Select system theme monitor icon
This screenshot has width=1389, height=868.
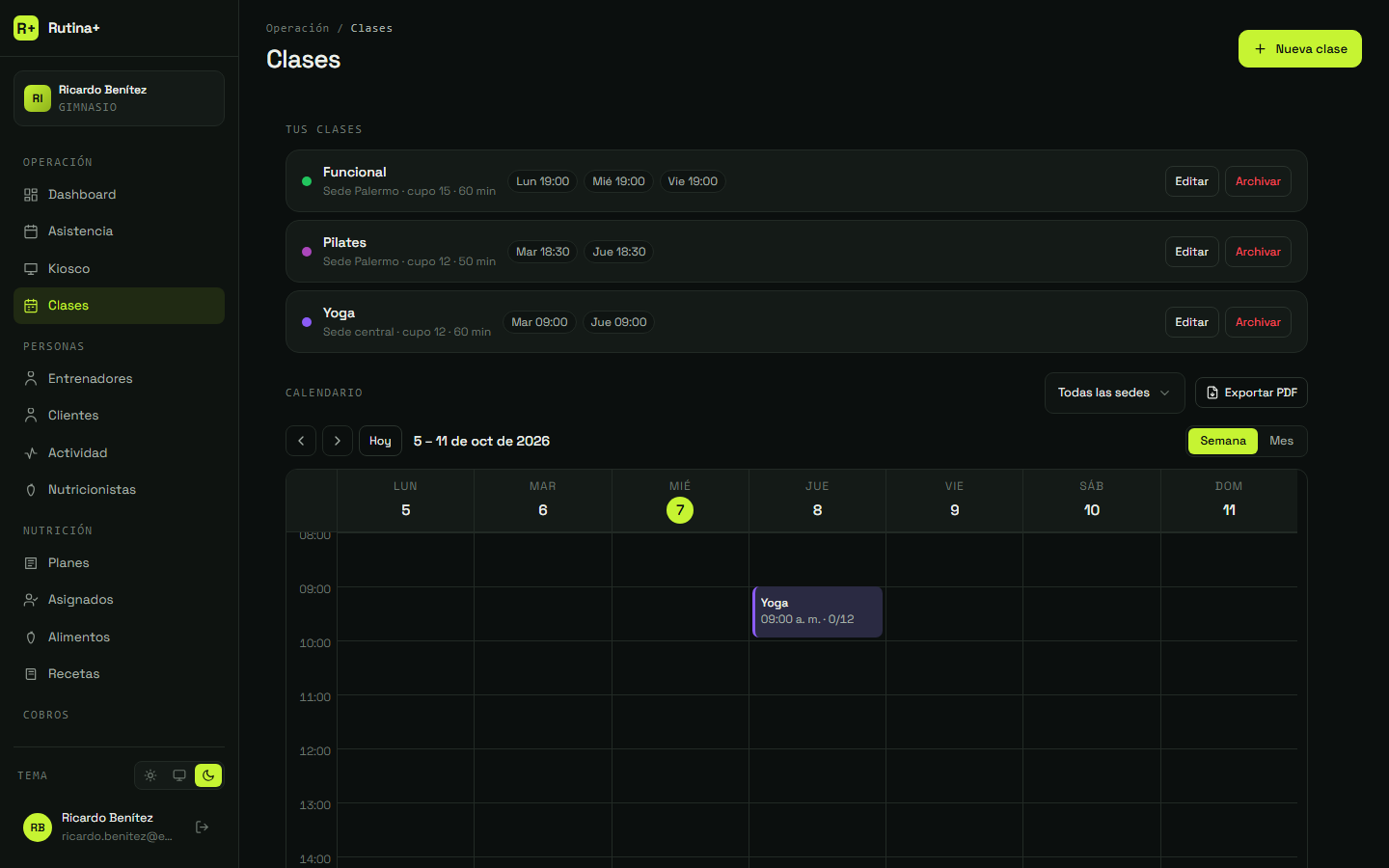click(179, 775)
